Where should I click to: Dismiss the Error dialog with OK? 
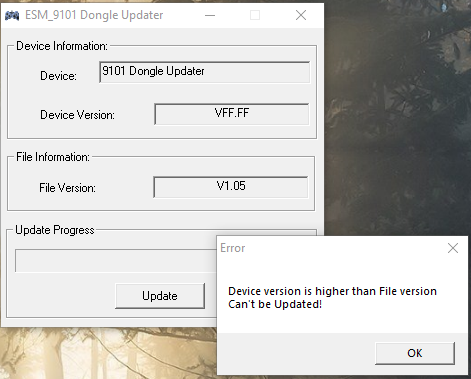[415, 353]
